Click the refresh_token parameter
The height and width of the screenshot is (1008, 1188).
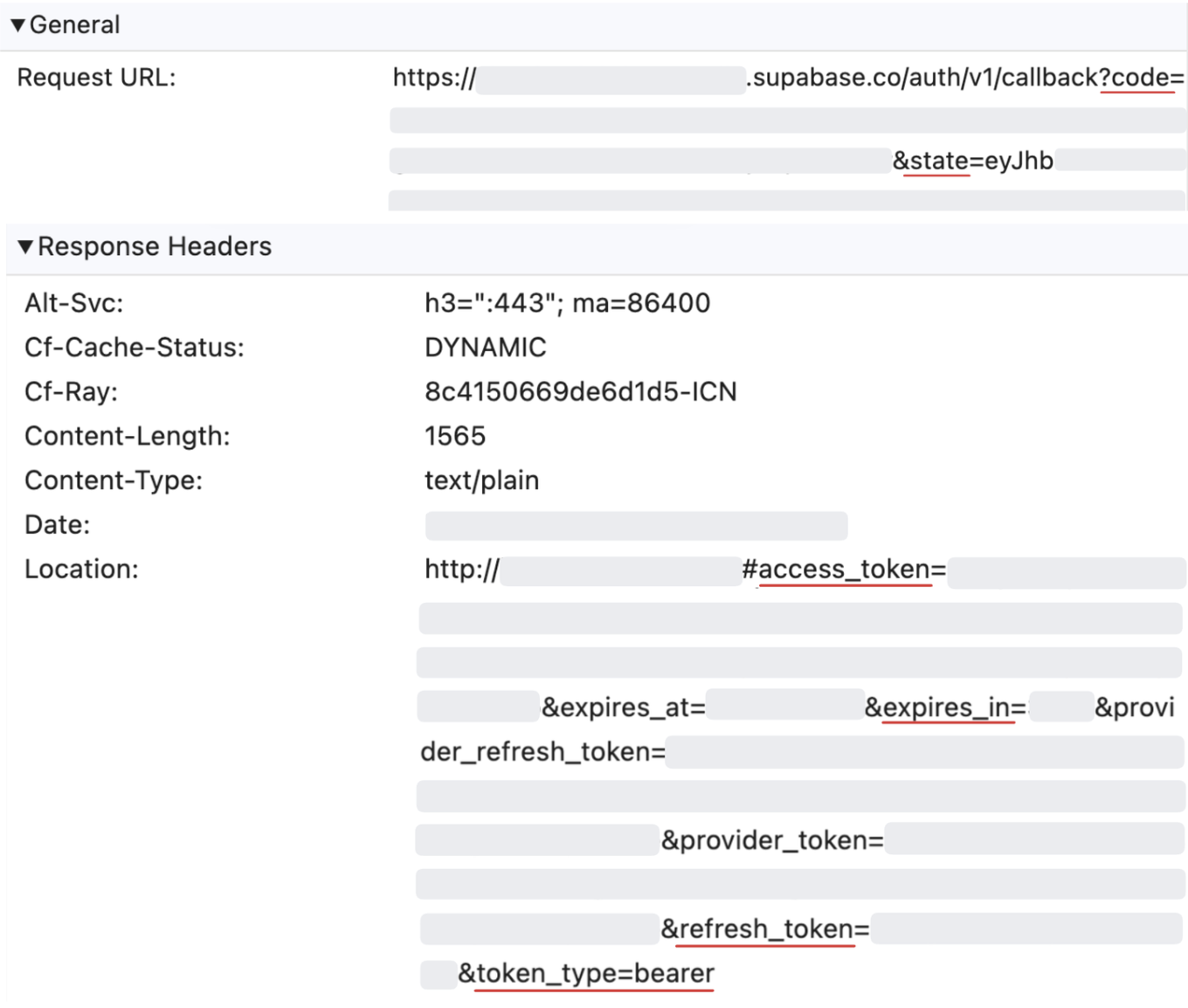click(764, 928)
